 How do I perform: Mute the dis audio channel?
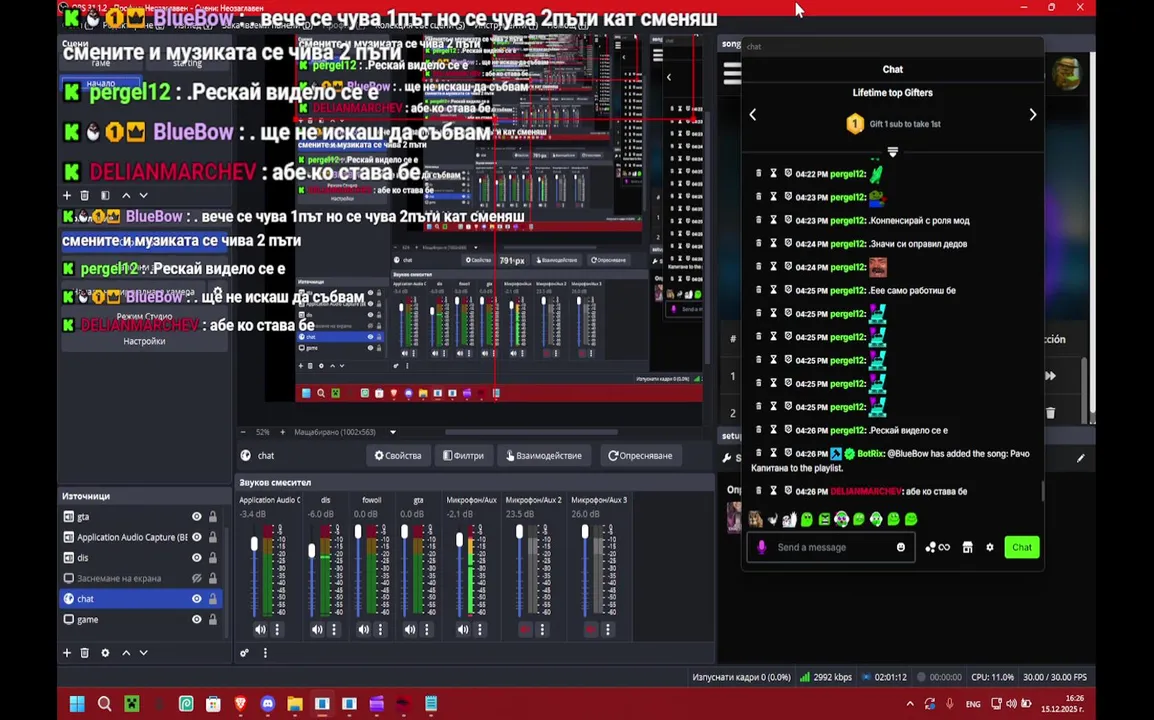pos(316,629)
